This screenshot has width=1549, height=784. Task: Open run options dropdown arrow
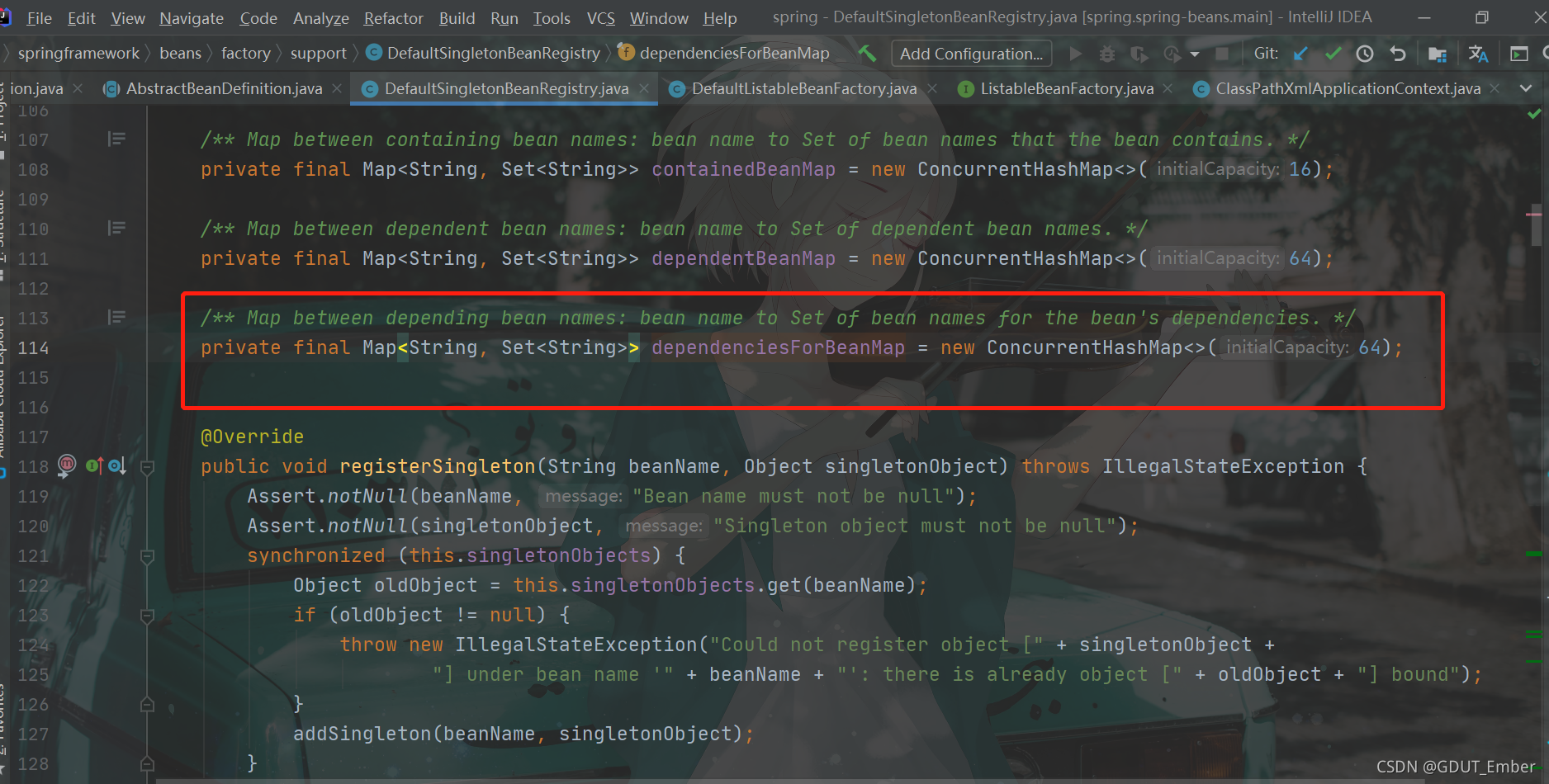(x=1194, y=54)
